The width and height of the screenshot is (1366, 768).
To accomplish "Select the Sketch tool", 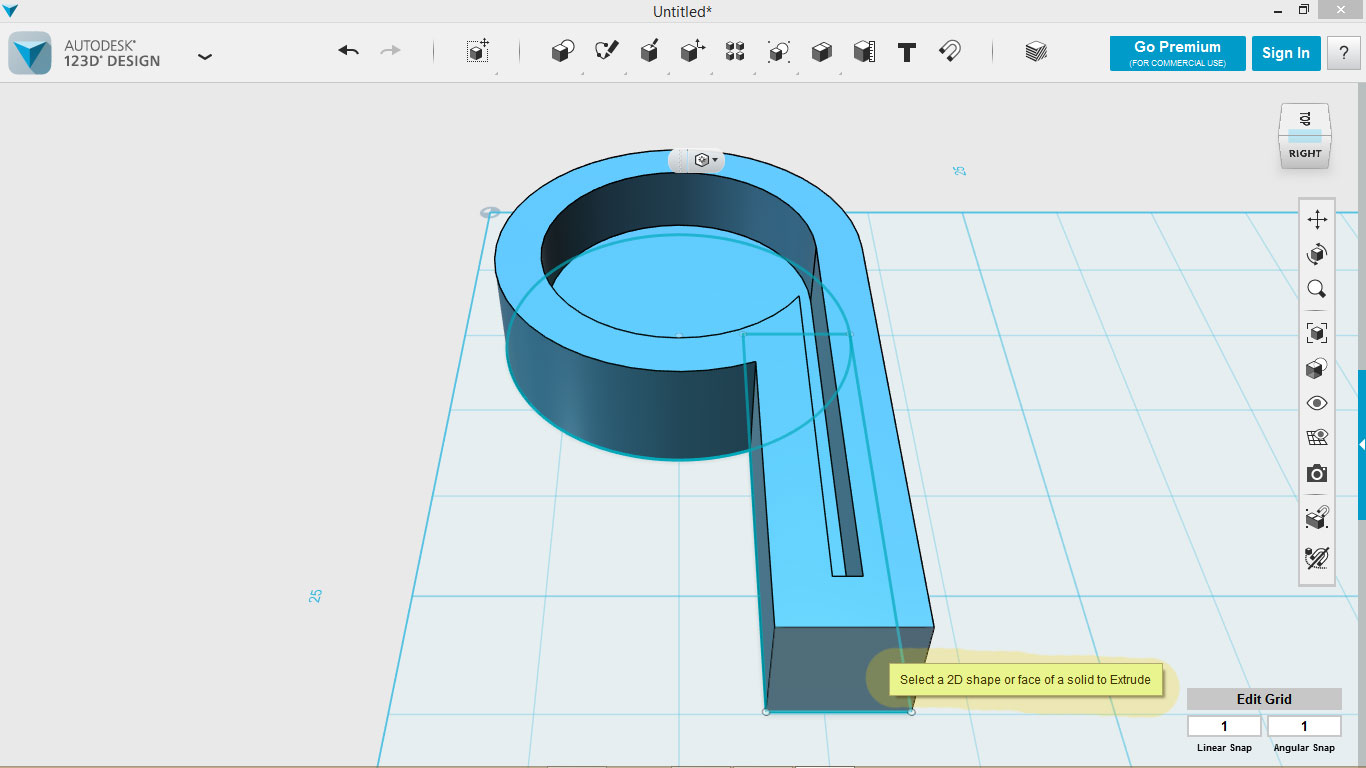I will pos(606,52).
